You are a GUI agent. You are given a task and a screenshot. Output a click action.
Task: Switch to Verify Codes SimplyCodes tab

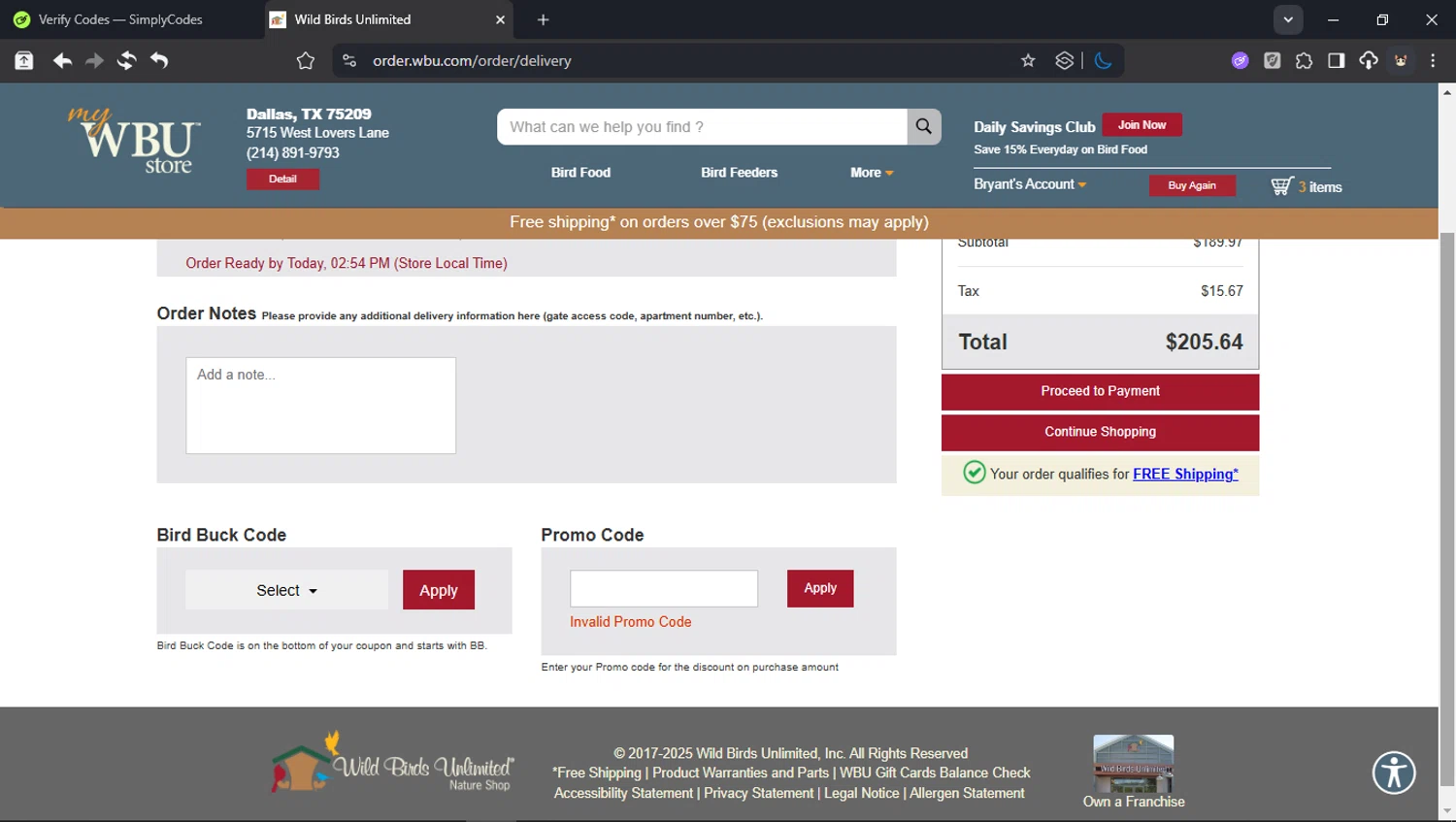121,19
